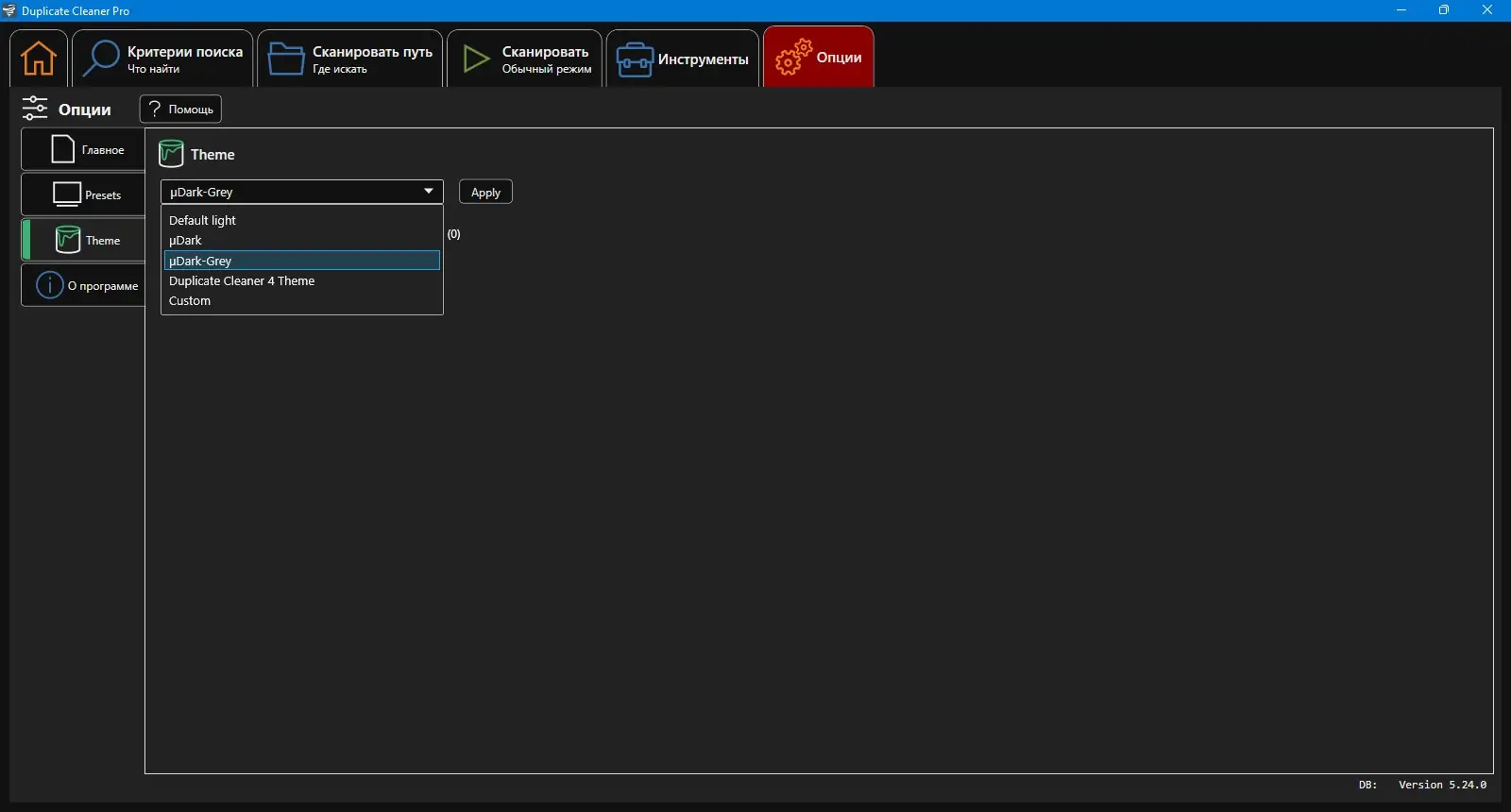Choose the µDark theme option

302,240
